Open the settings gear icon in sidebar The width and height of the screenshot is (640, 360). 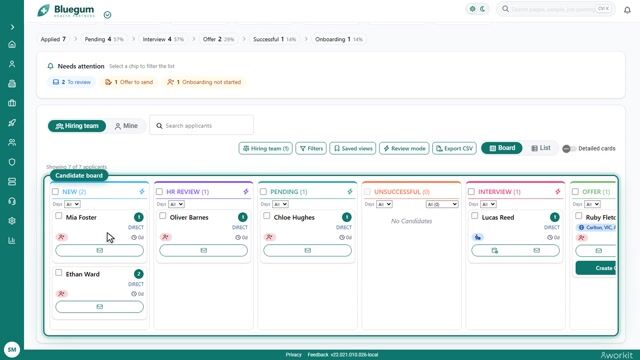[12, 221]
